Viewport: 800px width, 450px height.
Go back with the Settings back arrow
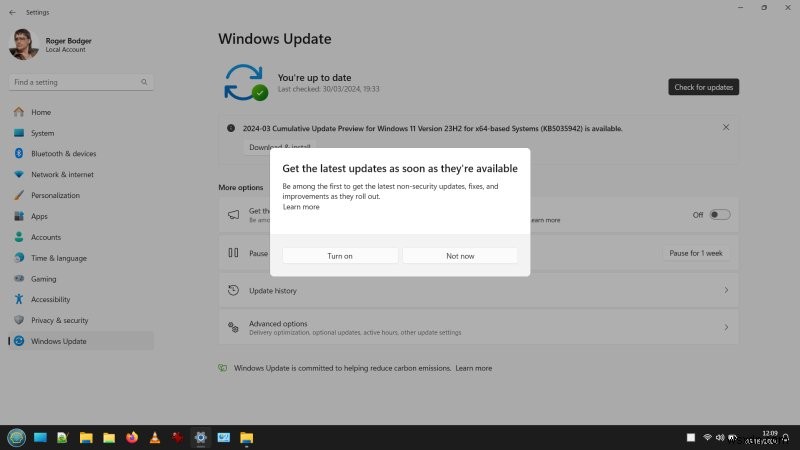pos(12,12)
